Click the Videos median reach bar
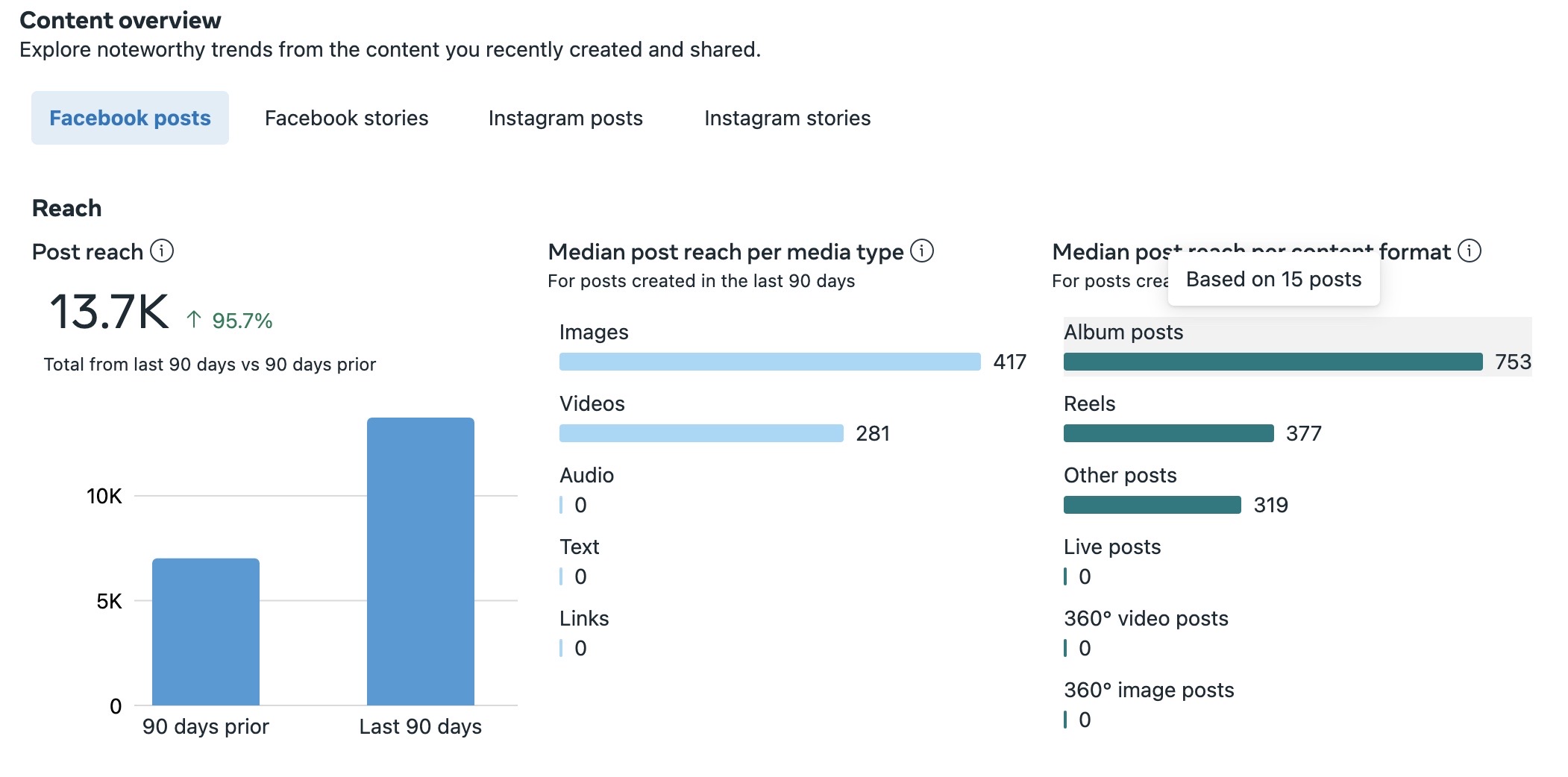 click(701, 433)
